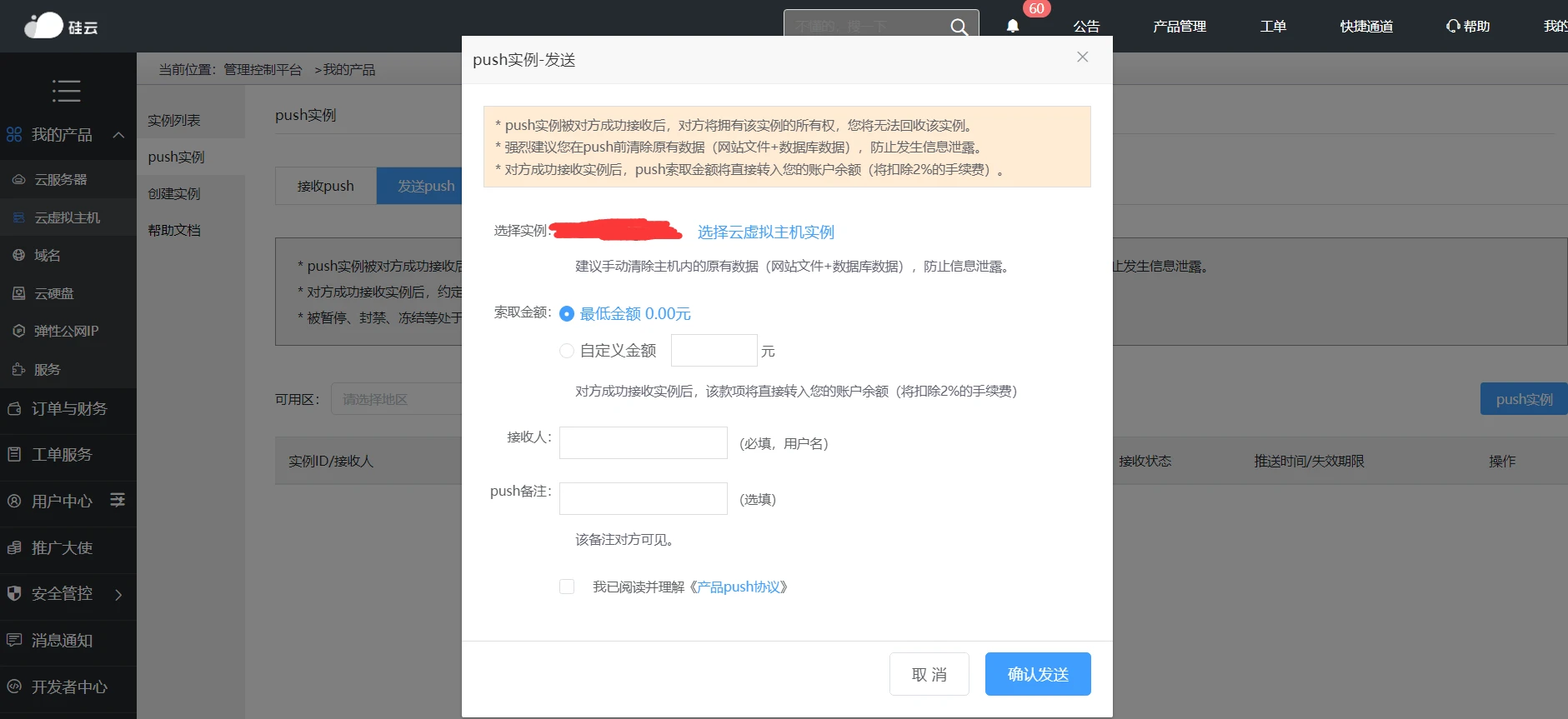1568x719 pixels.
Task: Open 可用区 region dropdown
Action: coord(397,399)
